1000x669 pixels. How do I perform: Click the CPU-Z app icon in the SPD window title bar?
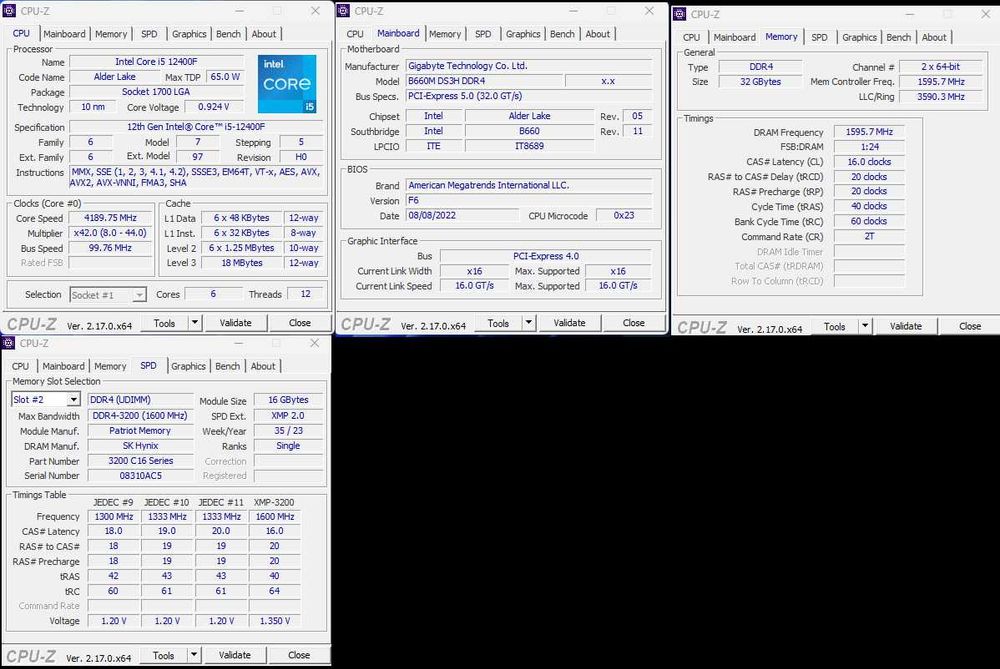tap(9, 342)
